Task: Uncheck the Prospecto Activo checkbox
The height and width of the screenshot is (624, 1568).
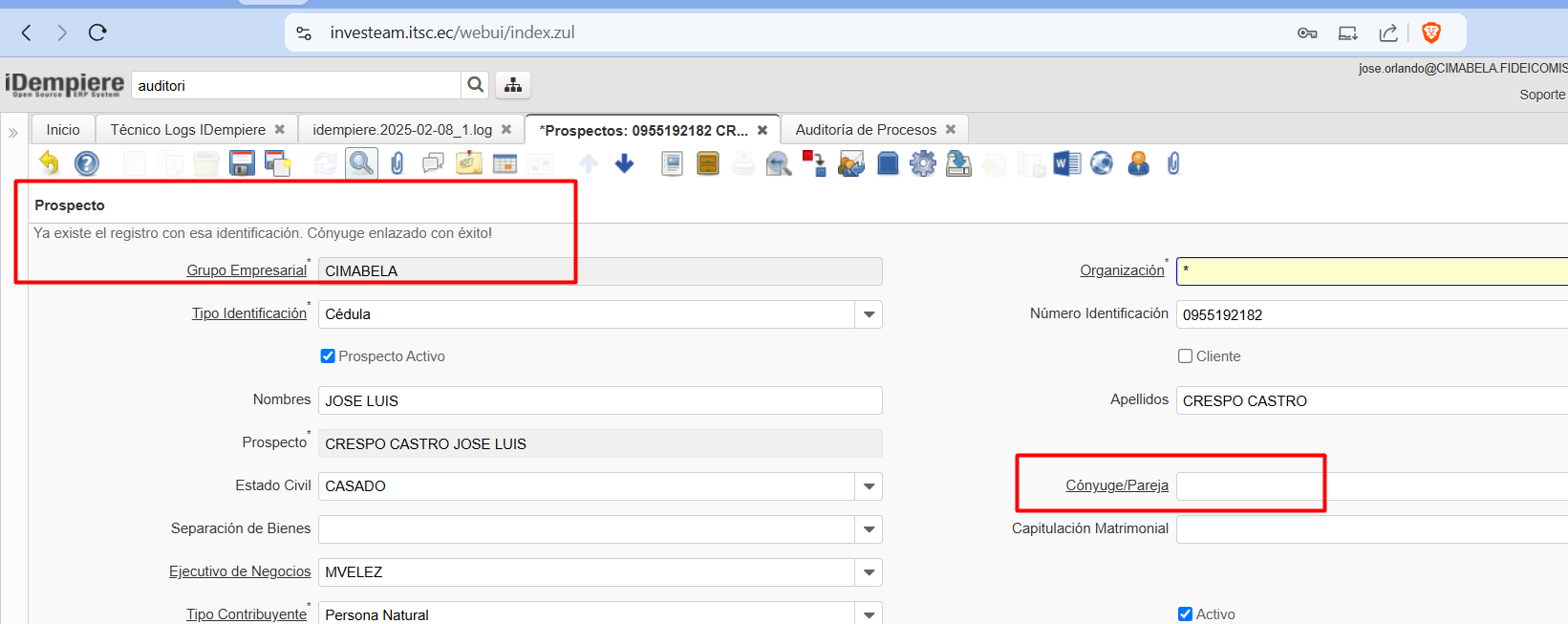Action: pos(328,356)
